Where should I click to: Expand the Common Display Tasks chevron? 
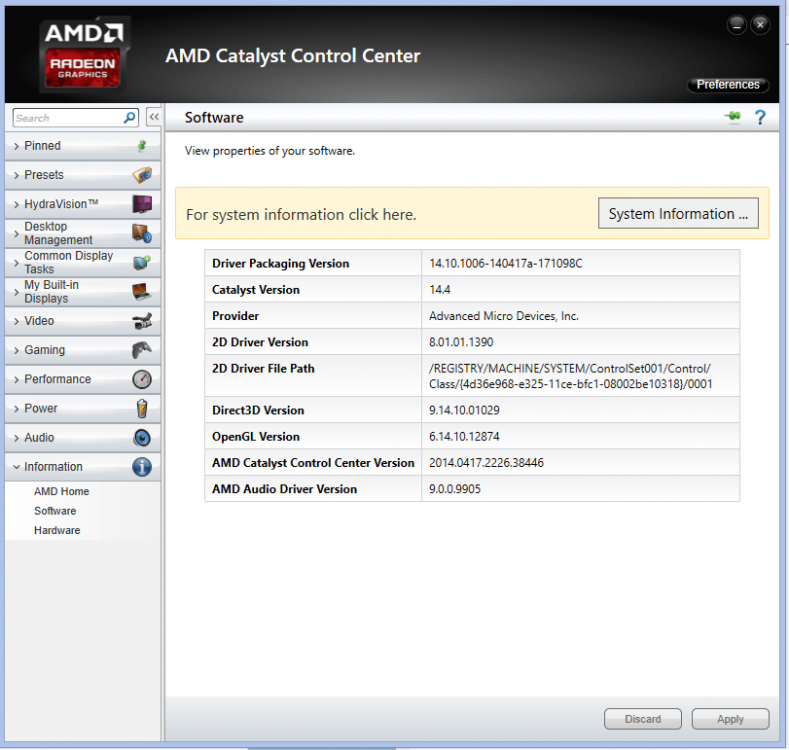[x=17, y=263]
